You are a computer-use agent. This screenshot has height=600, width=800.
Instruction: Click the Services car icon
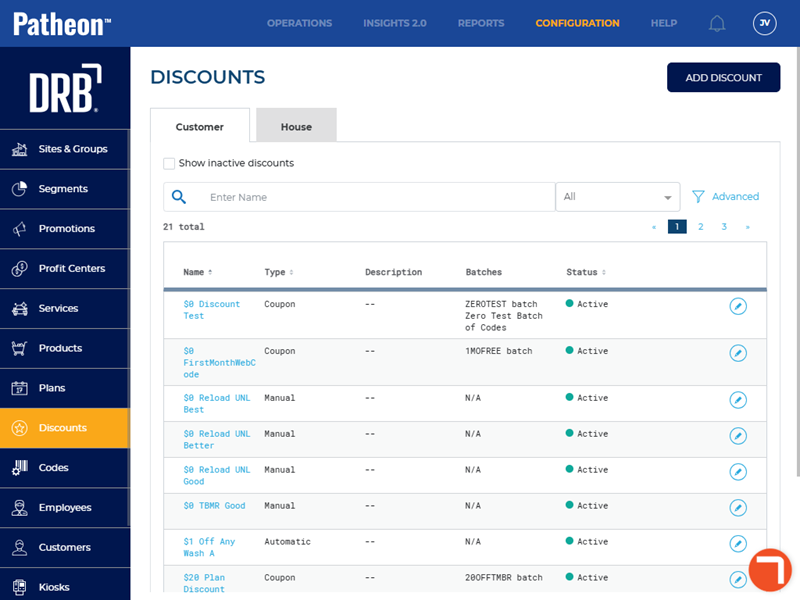19,308
